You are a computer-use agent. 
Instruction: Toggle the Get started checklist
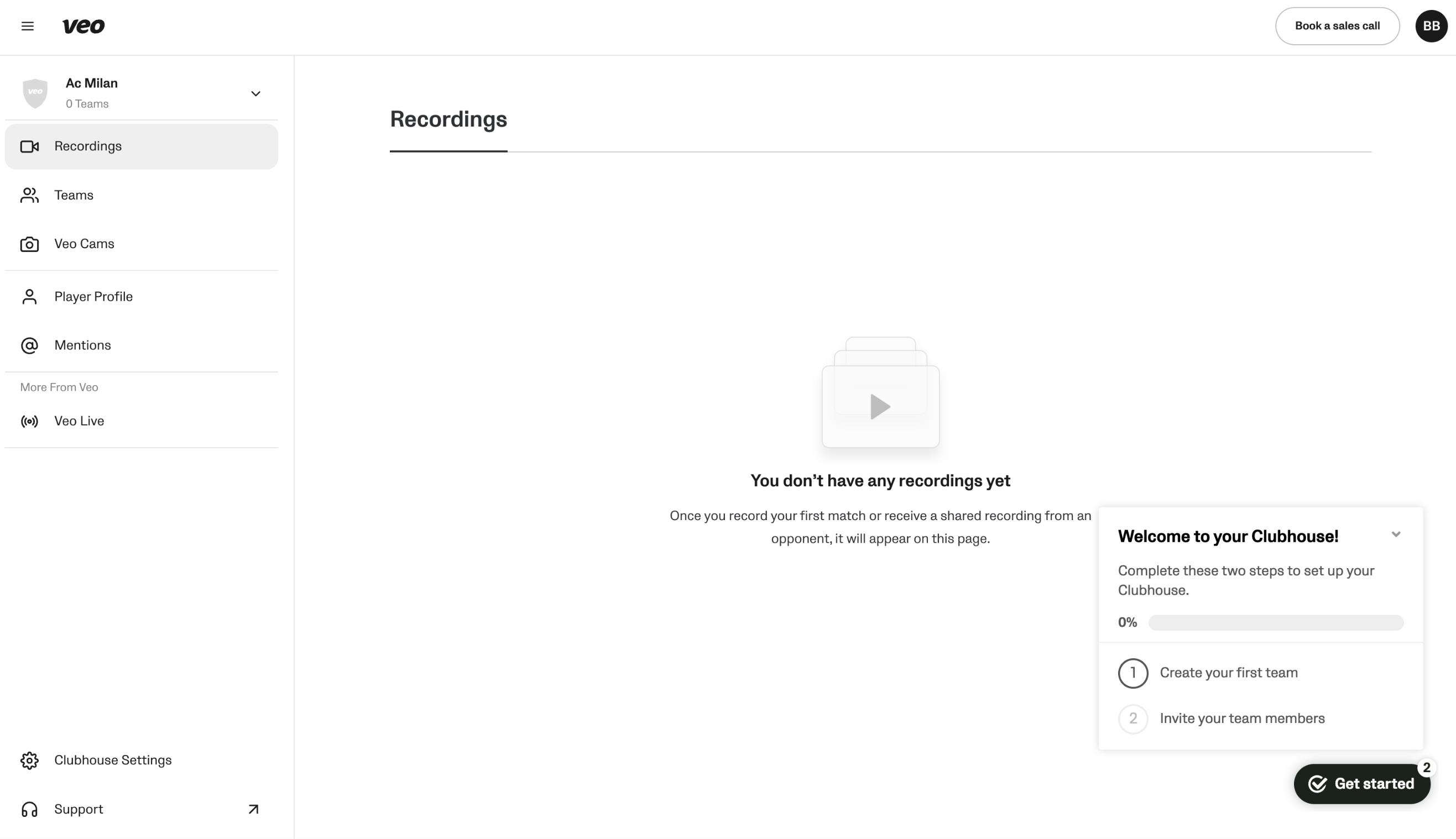tap(1361, 784)
